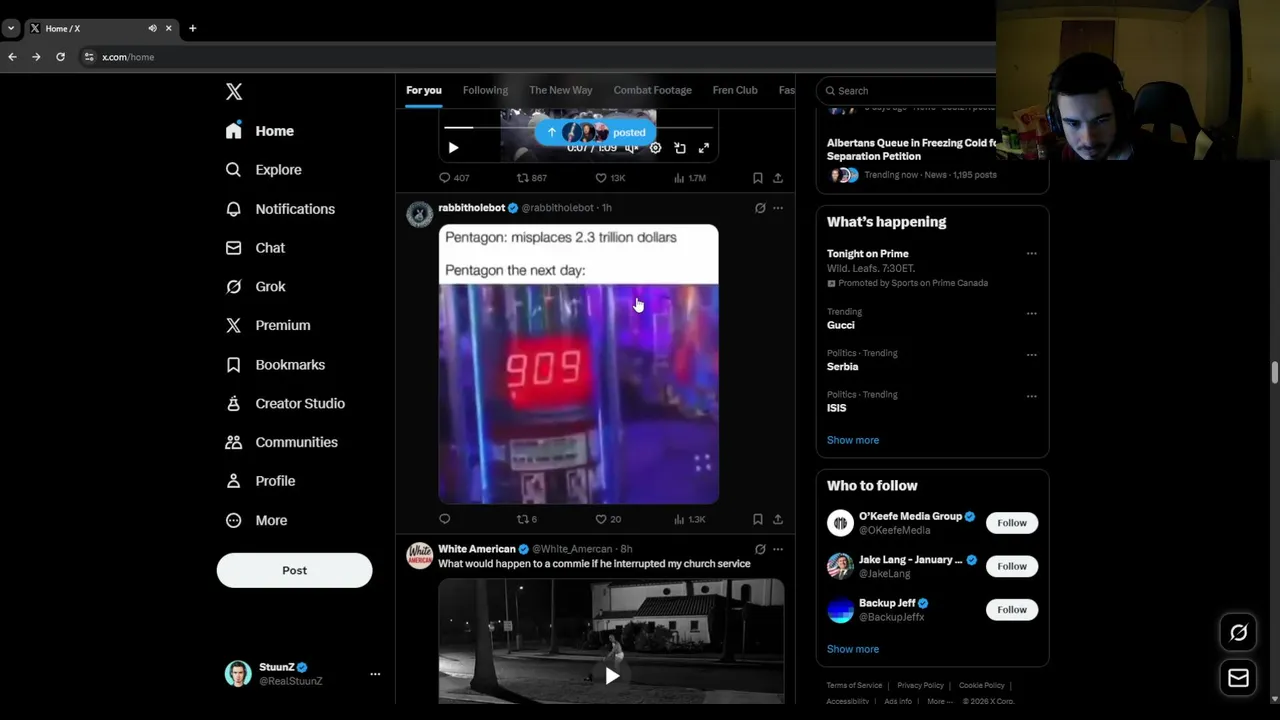Open the Home sidebar item
The image size is (1280, 720).
260,131
